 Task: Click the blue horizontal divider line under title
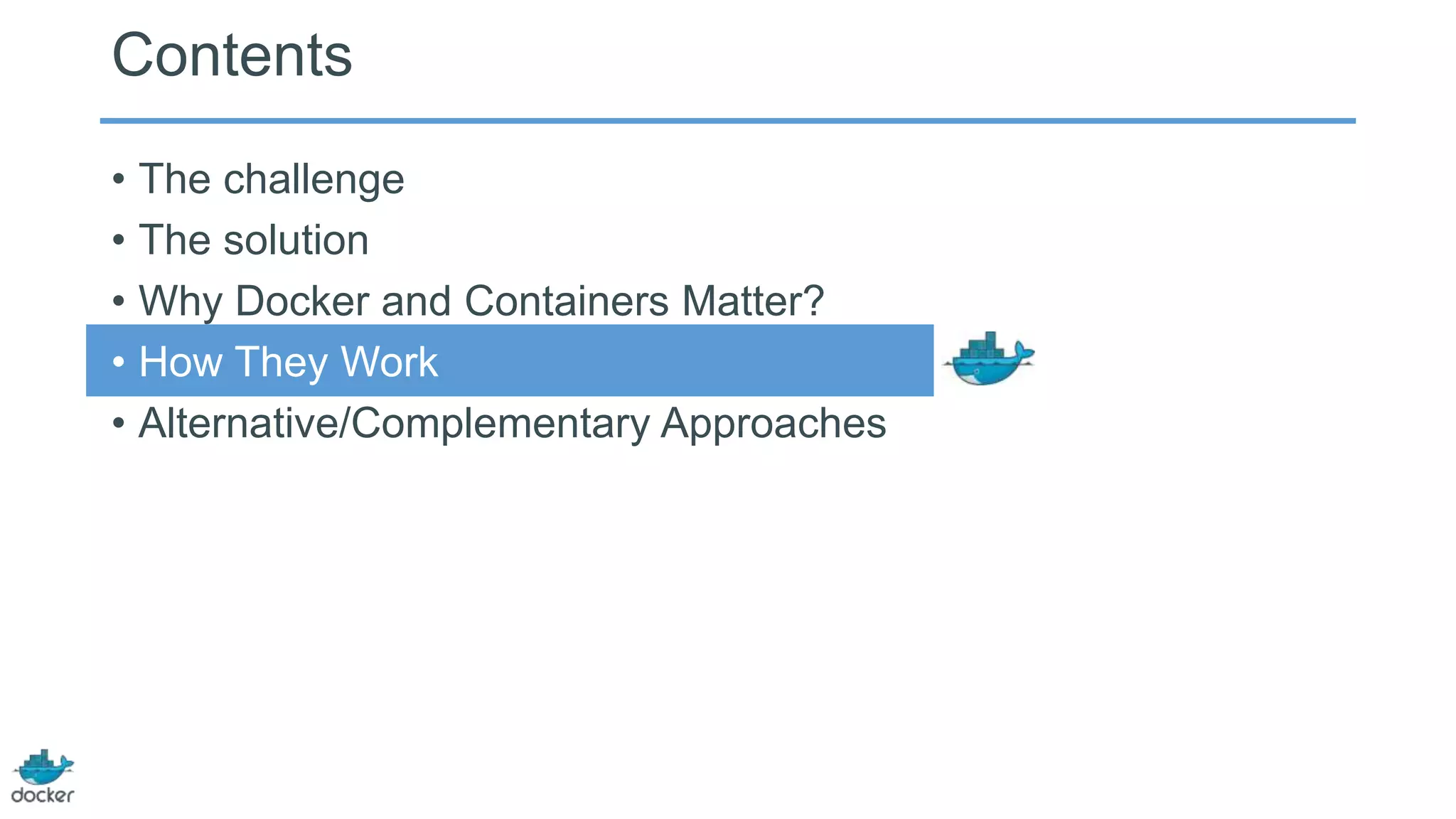coord(727,121)
